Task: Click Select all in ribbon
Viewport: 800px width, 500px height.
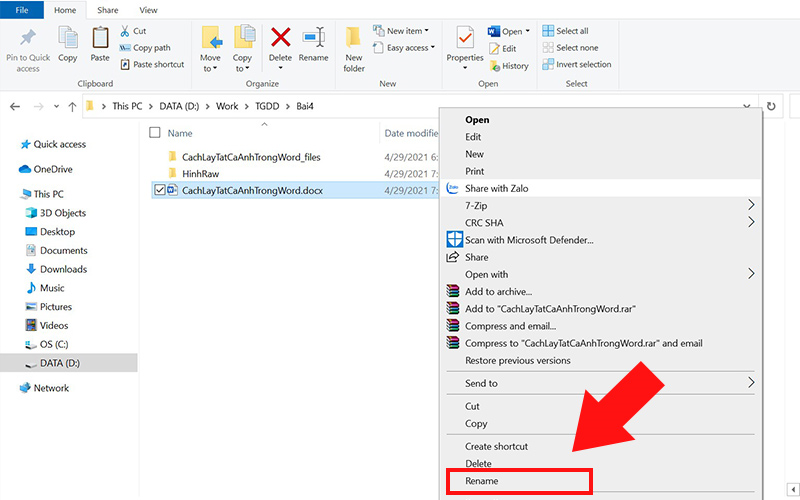Action: click(x=565, y=31)
